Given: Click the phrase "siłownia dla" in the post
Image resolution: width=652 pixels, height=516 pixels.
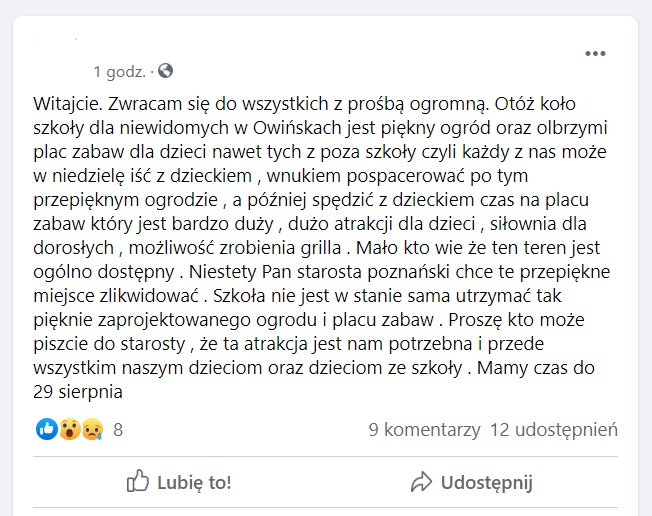Looking at the screenshot, I should pos(538,224).
